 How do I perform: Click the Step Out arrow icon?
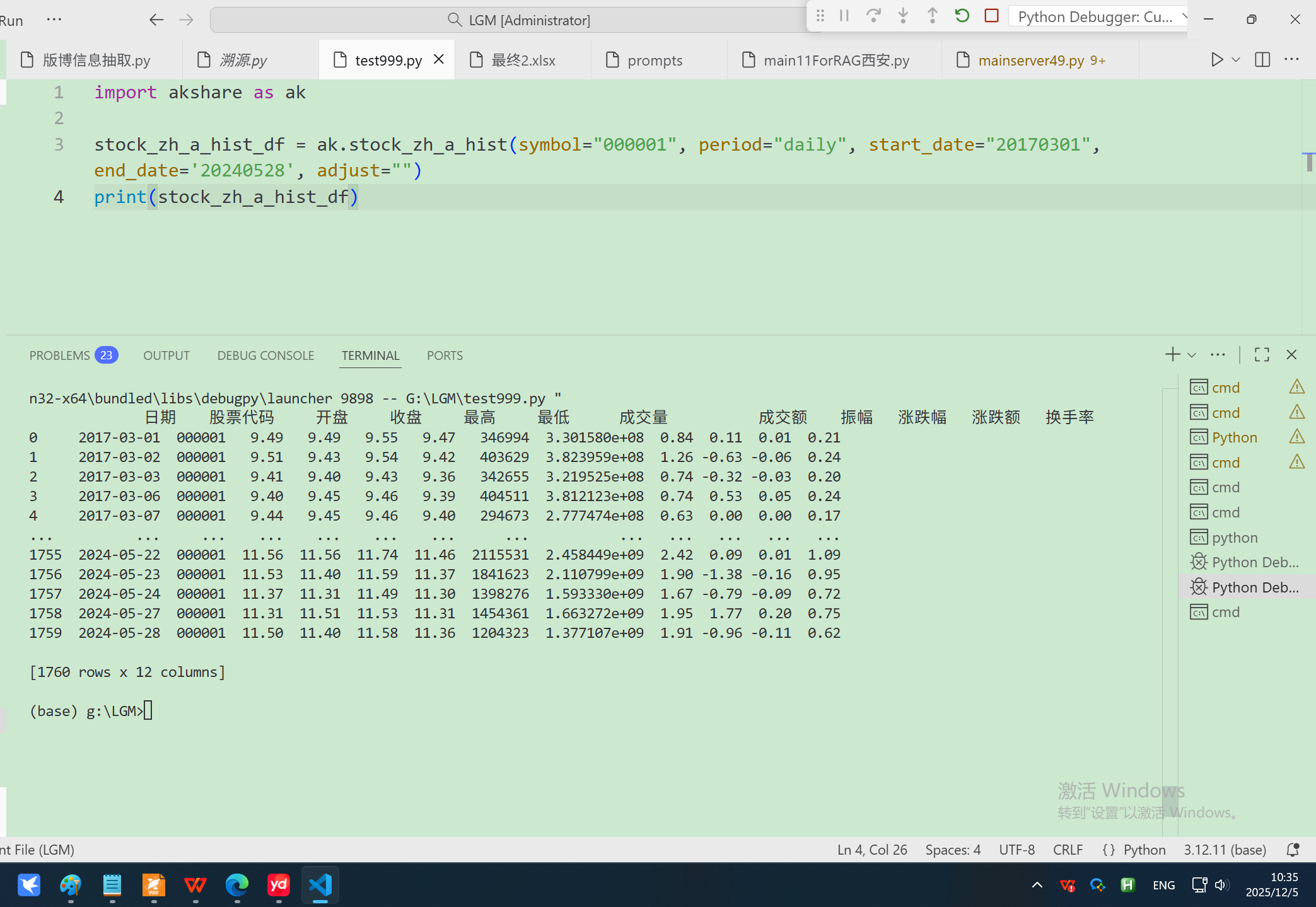[x=932, y=16]
